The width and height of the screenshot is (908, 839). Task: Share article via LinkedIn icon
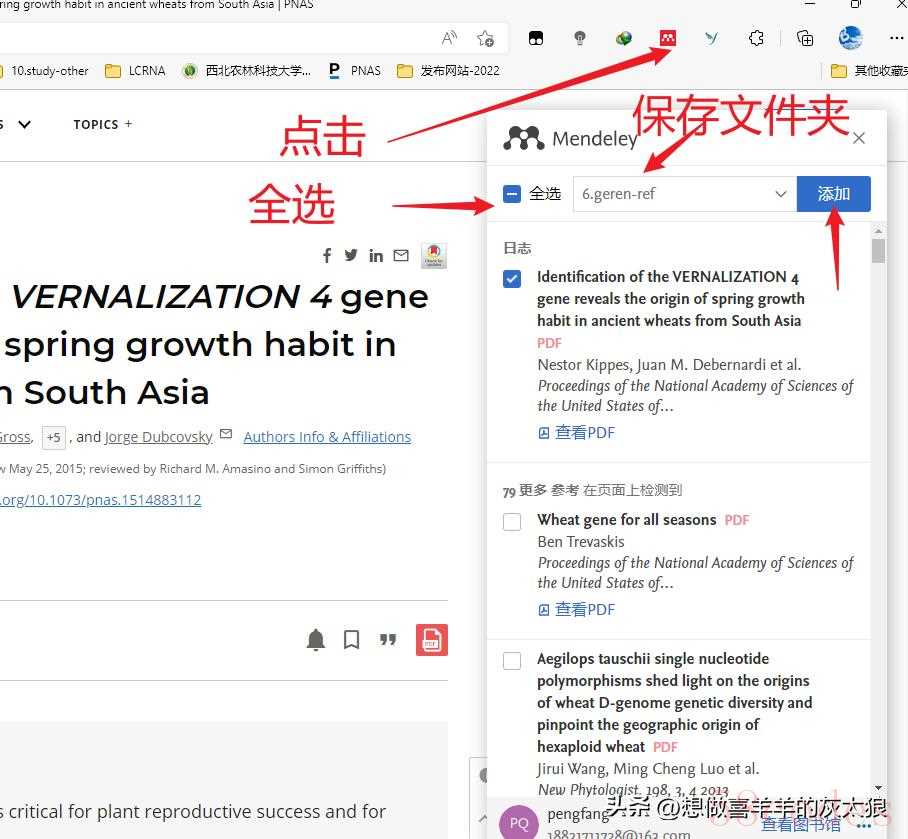click(x=376, y=255)
